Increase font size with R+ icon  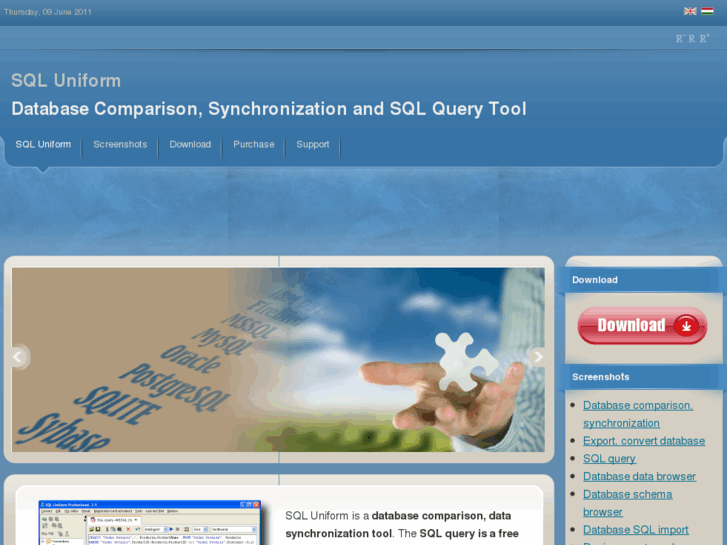tap(704, 38)
